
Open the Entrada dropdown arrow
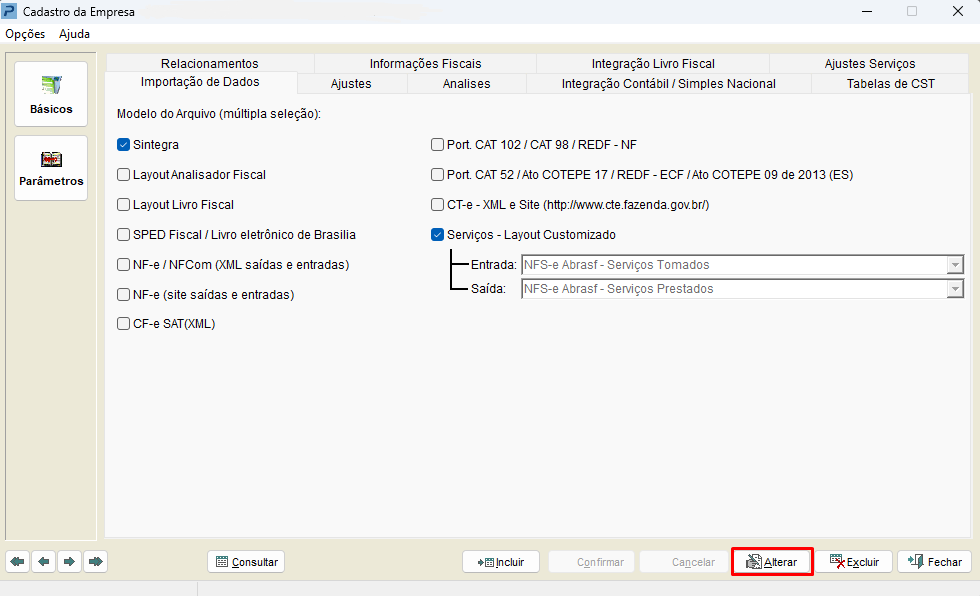pyautogui.click(x=954, y=265)
